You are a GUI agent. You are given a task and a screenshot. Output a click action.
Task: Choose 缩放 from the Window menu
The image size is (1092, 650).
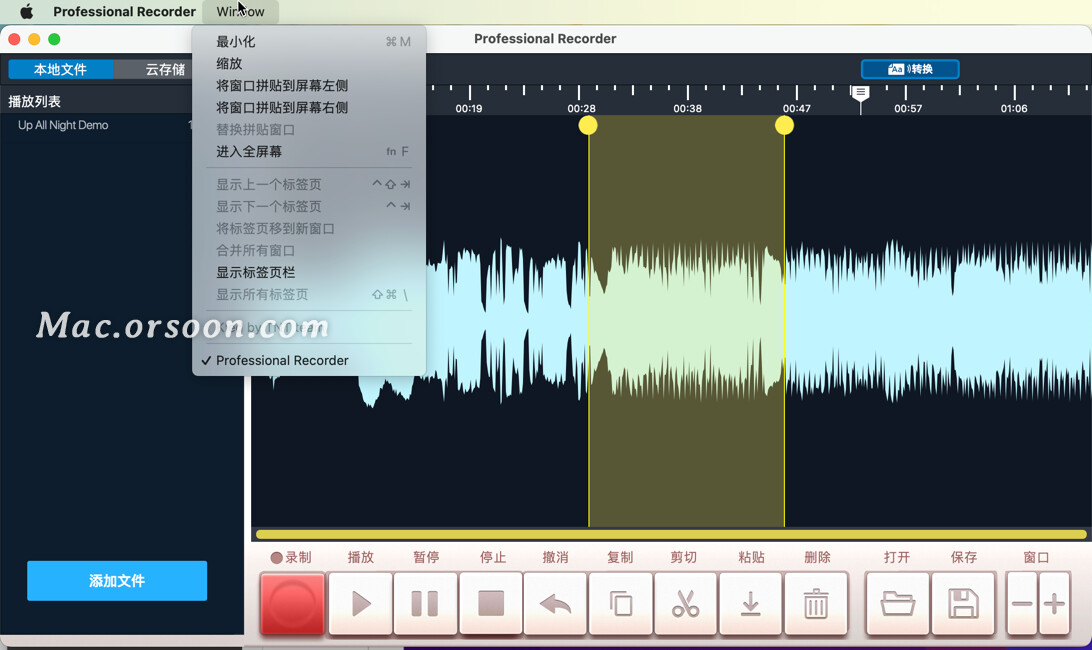tap(309, 63)
